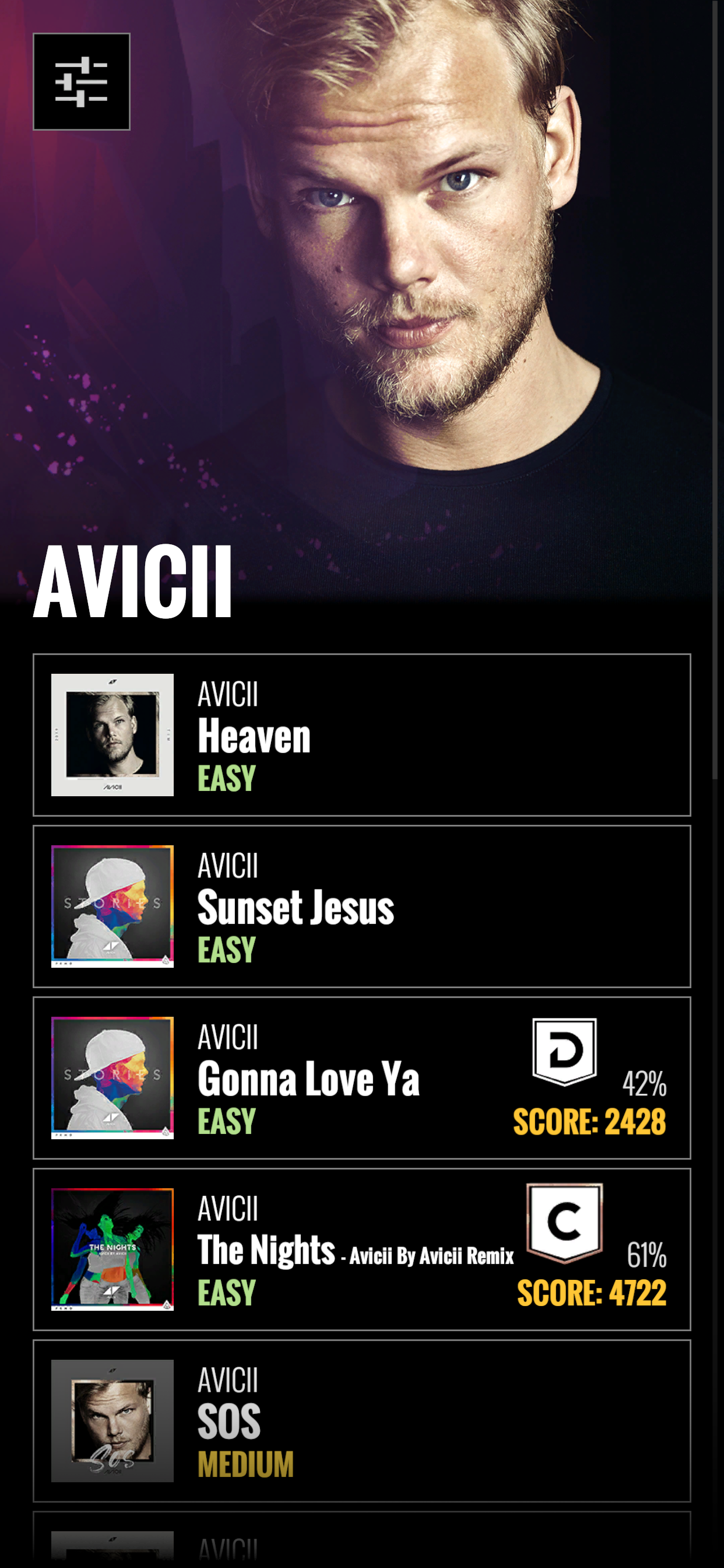Select the SOS song title
This screenshot has width=724, height=1568.
click(229, 1422)
